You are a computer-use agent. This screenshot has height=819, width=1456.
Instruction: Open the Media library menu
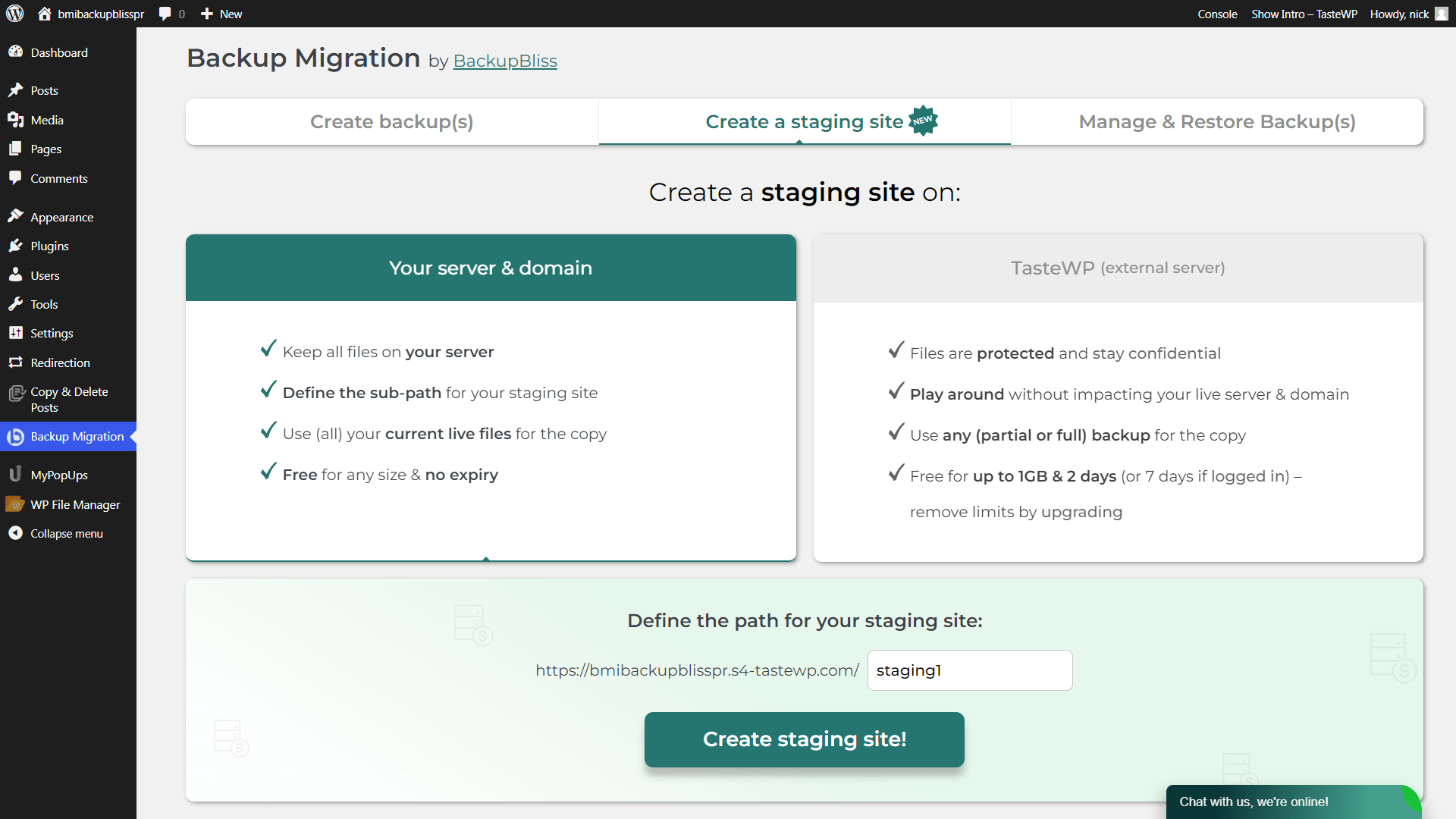[x=47, y=120]
